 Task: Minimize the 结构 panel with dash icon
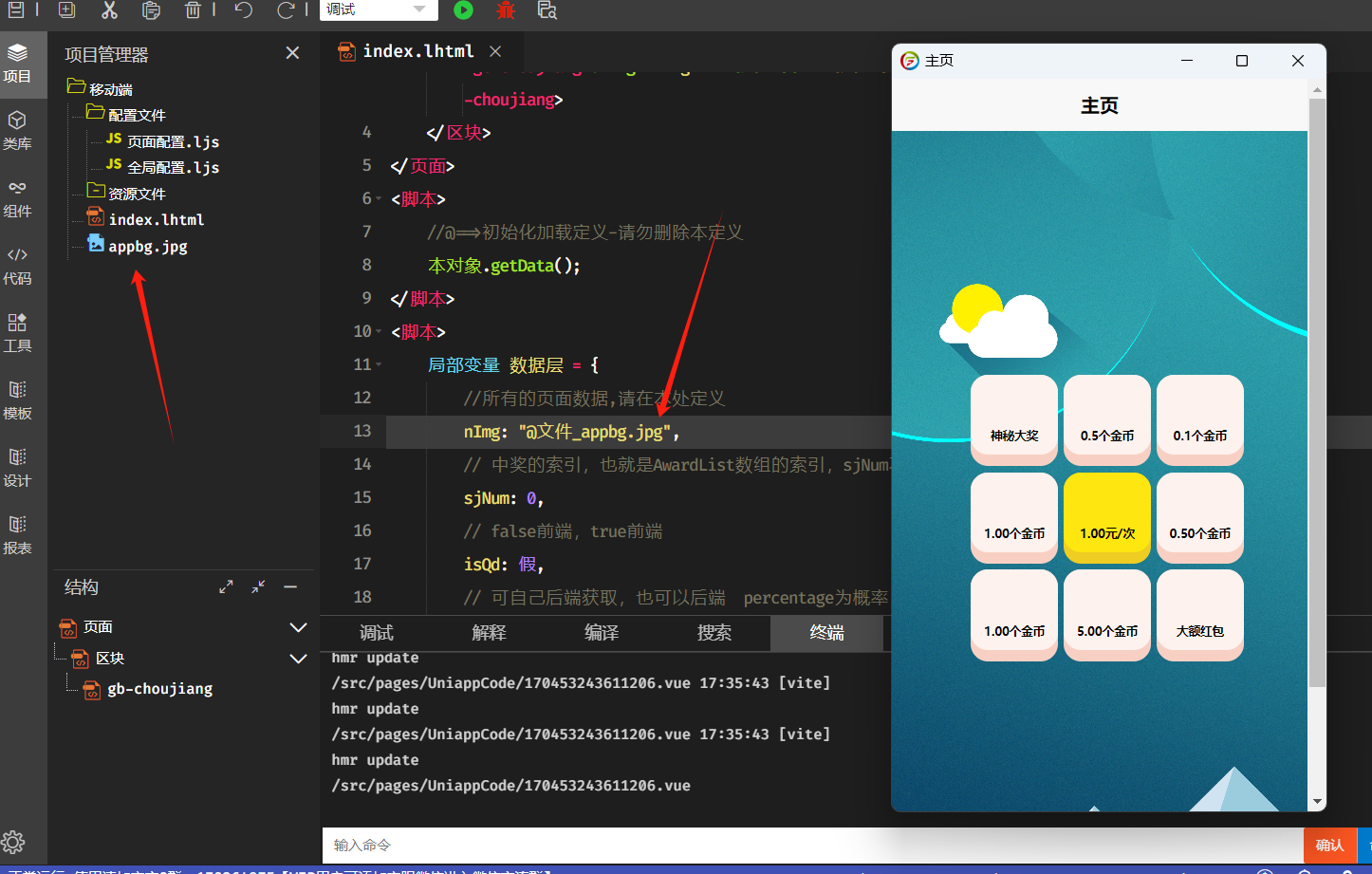pos(290,587)
